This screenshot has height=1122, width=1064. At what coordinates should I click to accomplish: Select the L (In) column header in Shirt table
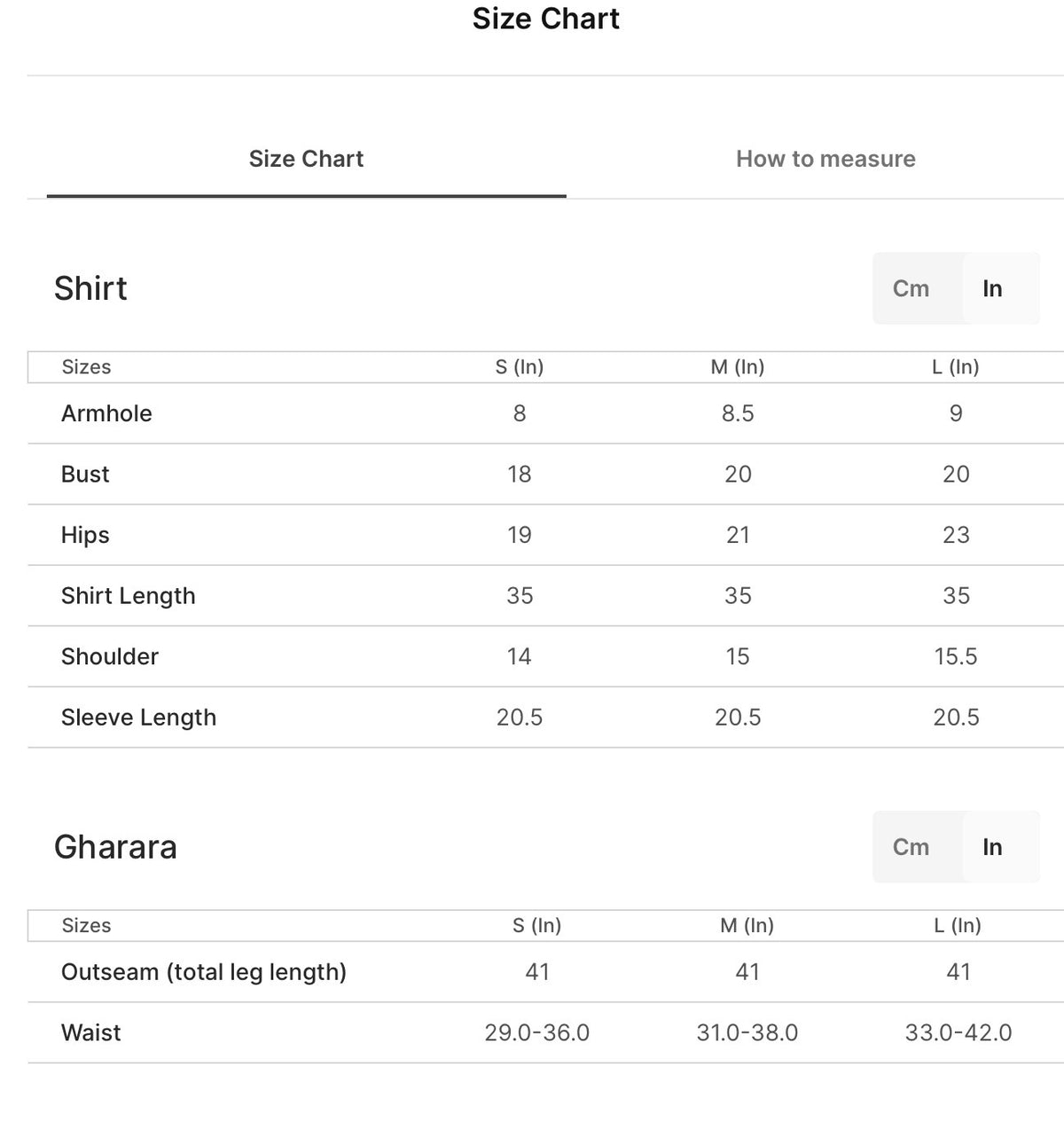point(956,367)
